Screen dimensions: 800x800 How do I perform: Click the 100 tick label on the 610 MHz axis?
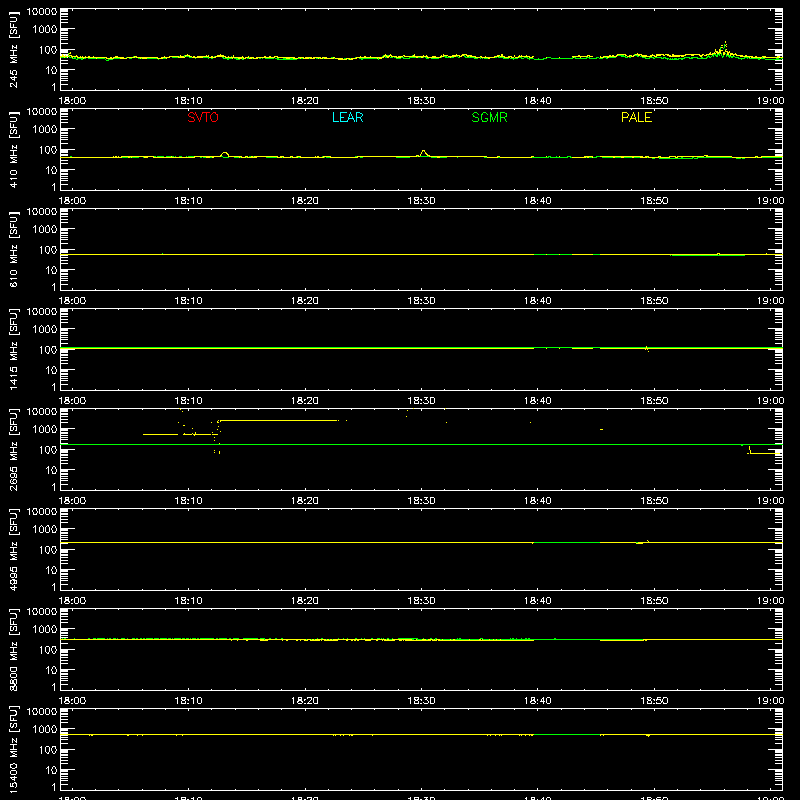[48, 250]
